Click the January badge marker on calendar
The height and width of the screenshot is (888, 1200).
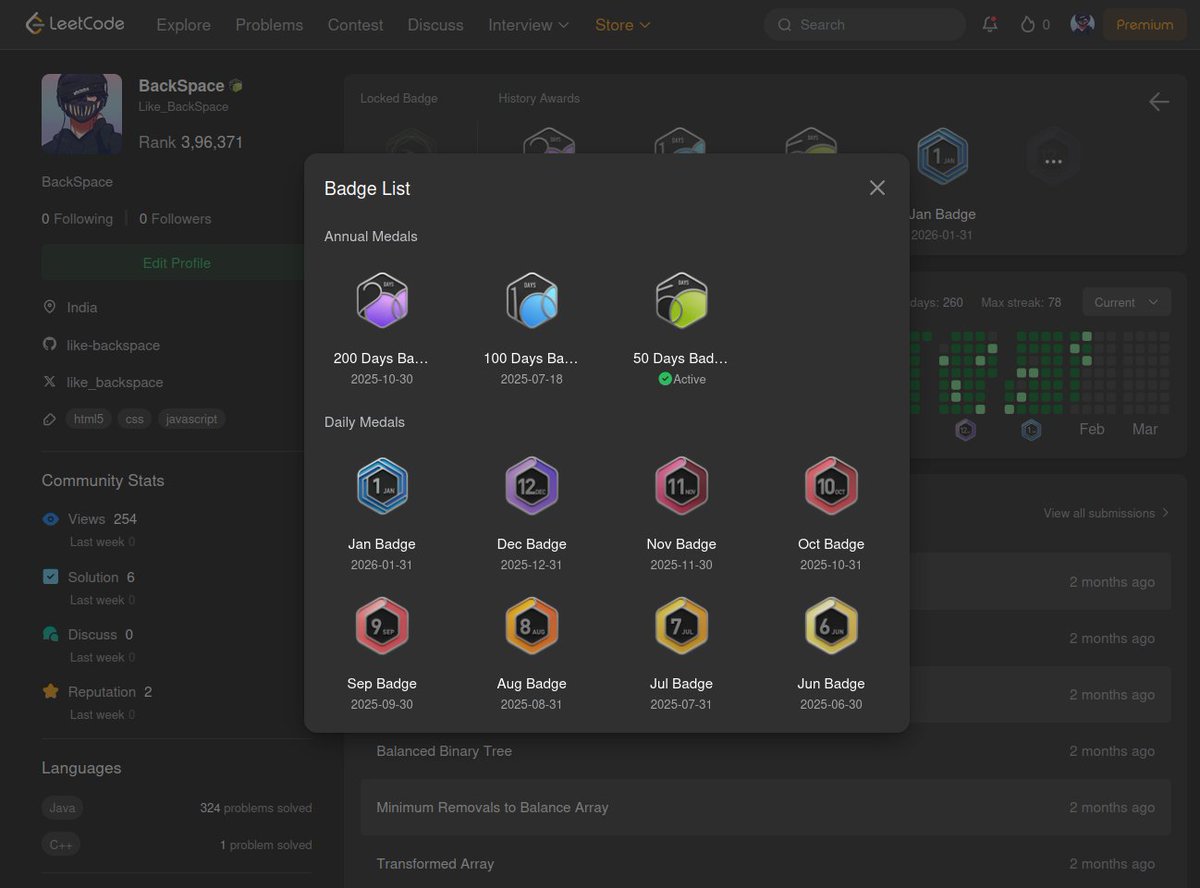(1031, 430)
